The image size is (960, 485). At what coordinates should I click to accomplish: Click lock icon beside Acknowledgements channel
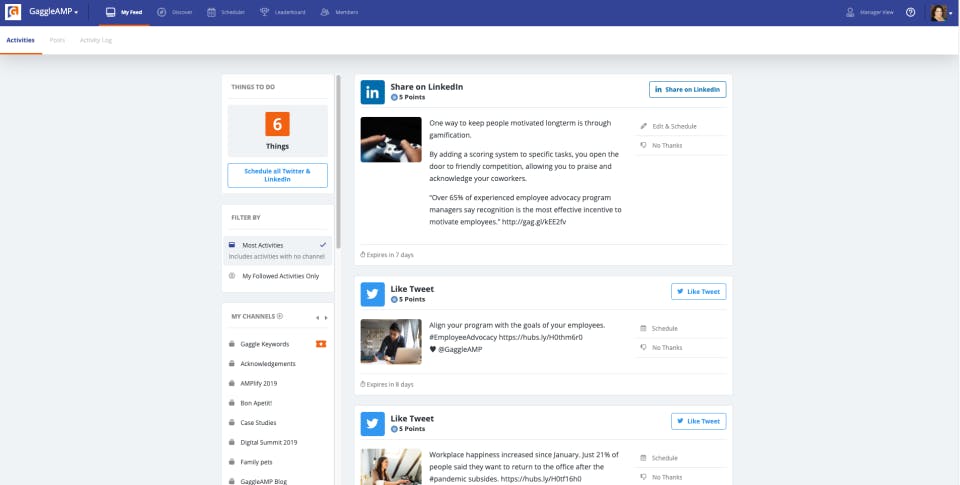click(x=232, y=364)
